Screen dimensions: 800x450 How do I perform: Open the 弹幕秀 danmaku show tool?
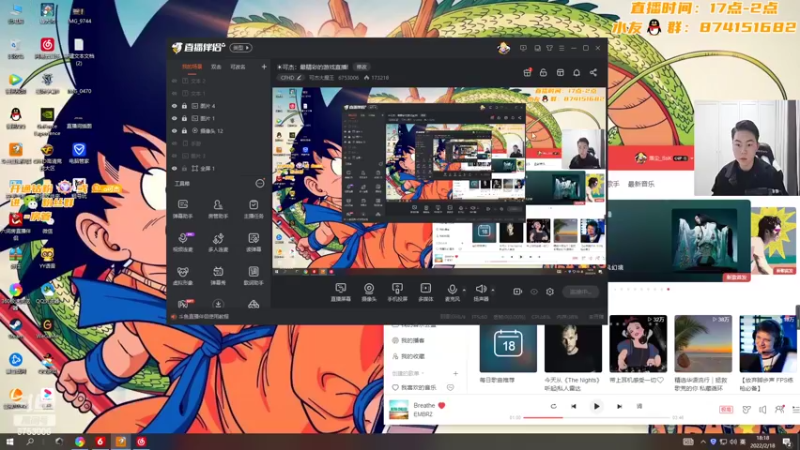coord(218,276)
